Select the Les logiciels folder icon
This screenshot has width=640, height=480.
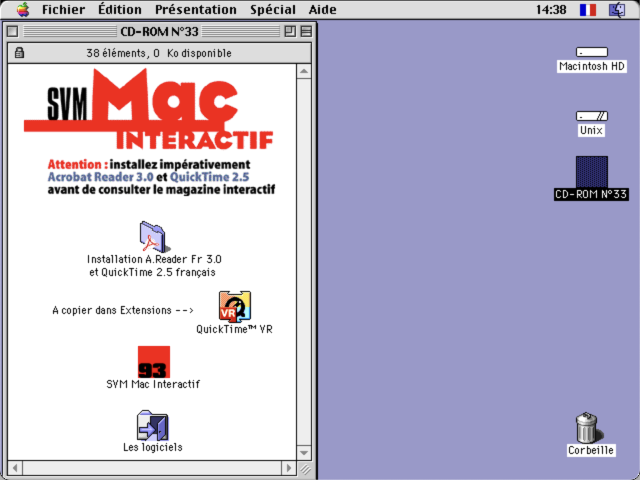pyautogui.click(x=153, y=425)
